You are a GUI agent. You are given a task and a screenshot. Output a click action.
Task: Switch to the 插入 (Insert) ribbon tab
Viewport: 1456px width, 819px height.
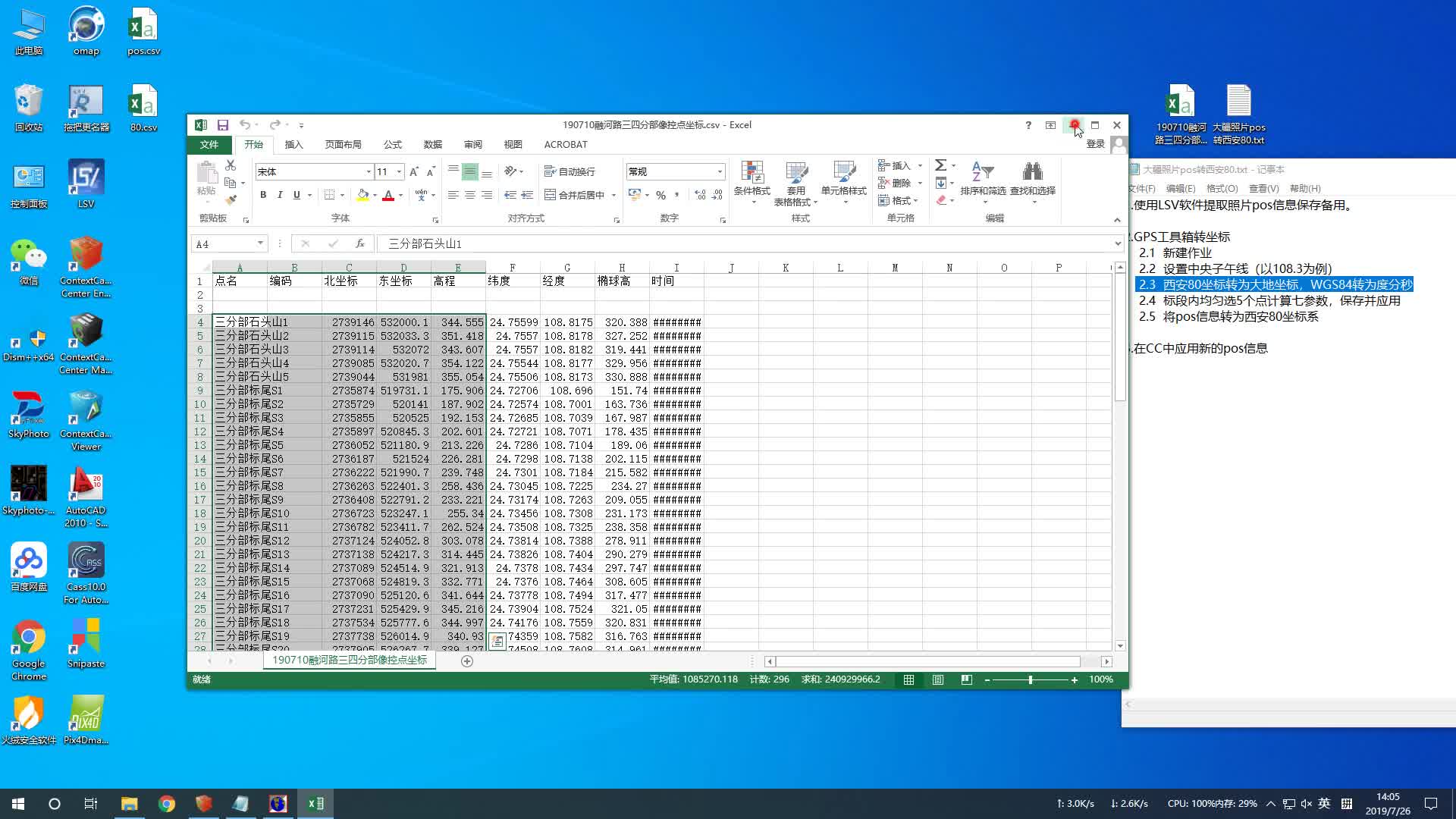pos(293,145)
